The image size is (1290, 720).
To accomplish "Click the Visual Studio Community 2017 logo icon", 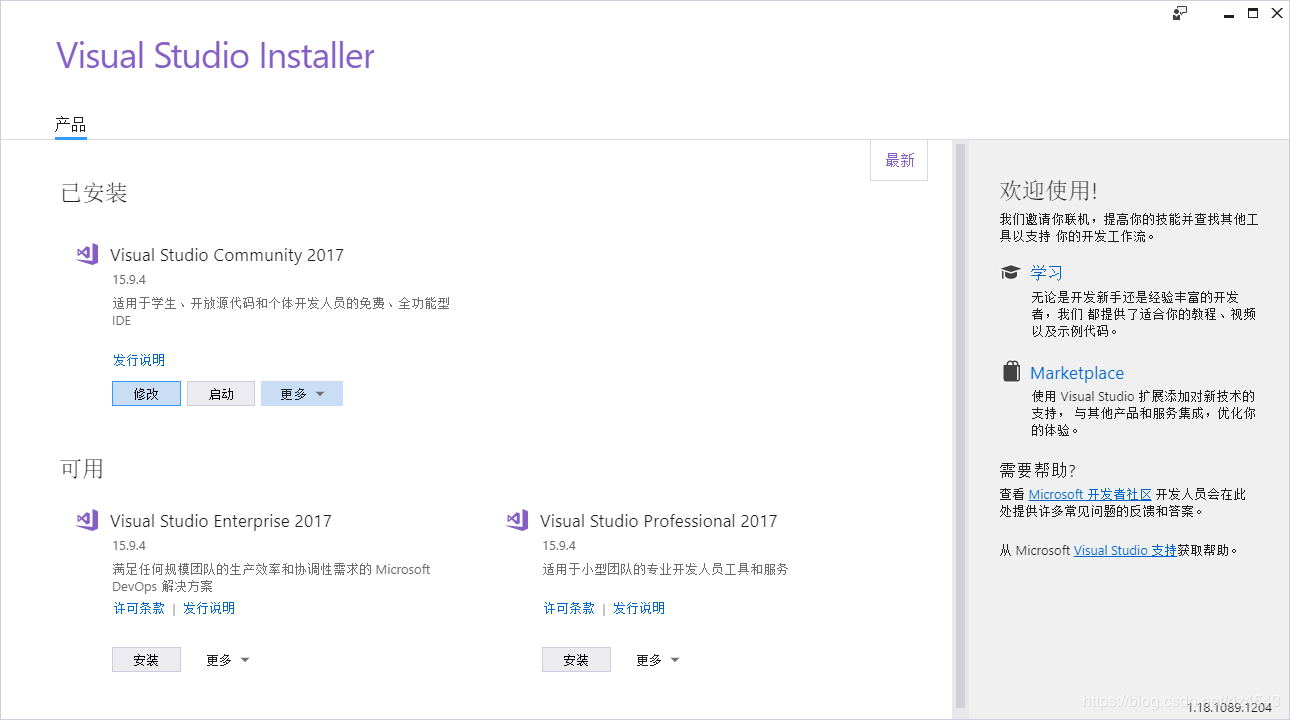I will point(87,254).
